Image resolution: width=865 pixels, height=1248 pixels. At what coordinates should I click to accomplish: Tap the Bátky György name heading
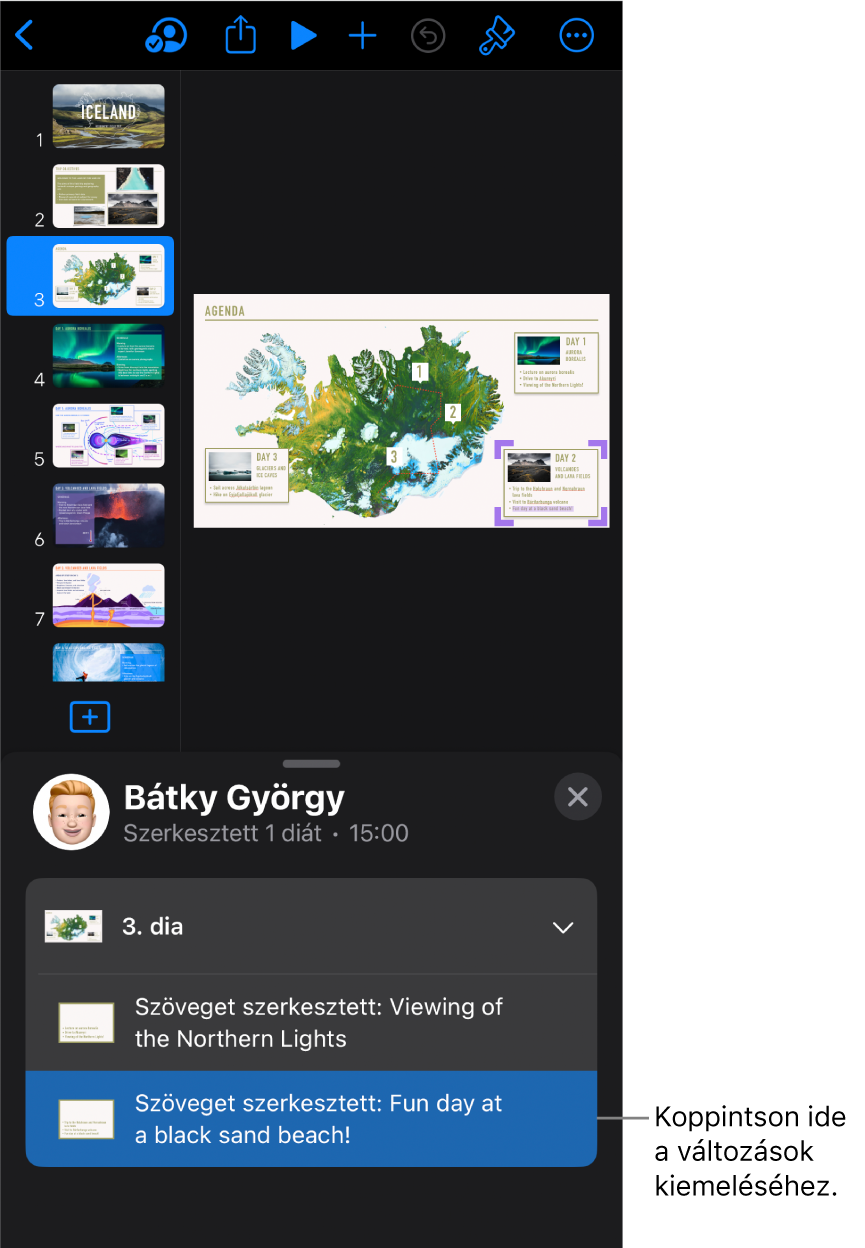[x=234, y=797]
